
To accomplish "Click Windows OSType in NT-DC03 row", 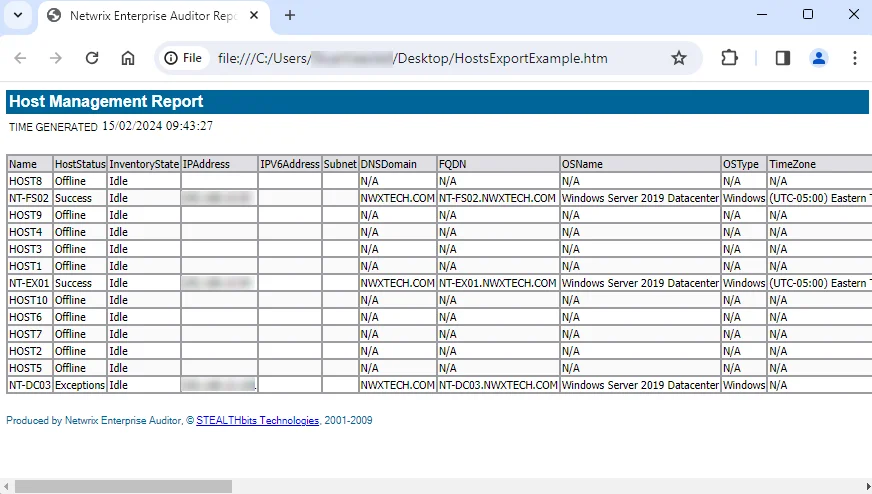I will pos(744,385).
